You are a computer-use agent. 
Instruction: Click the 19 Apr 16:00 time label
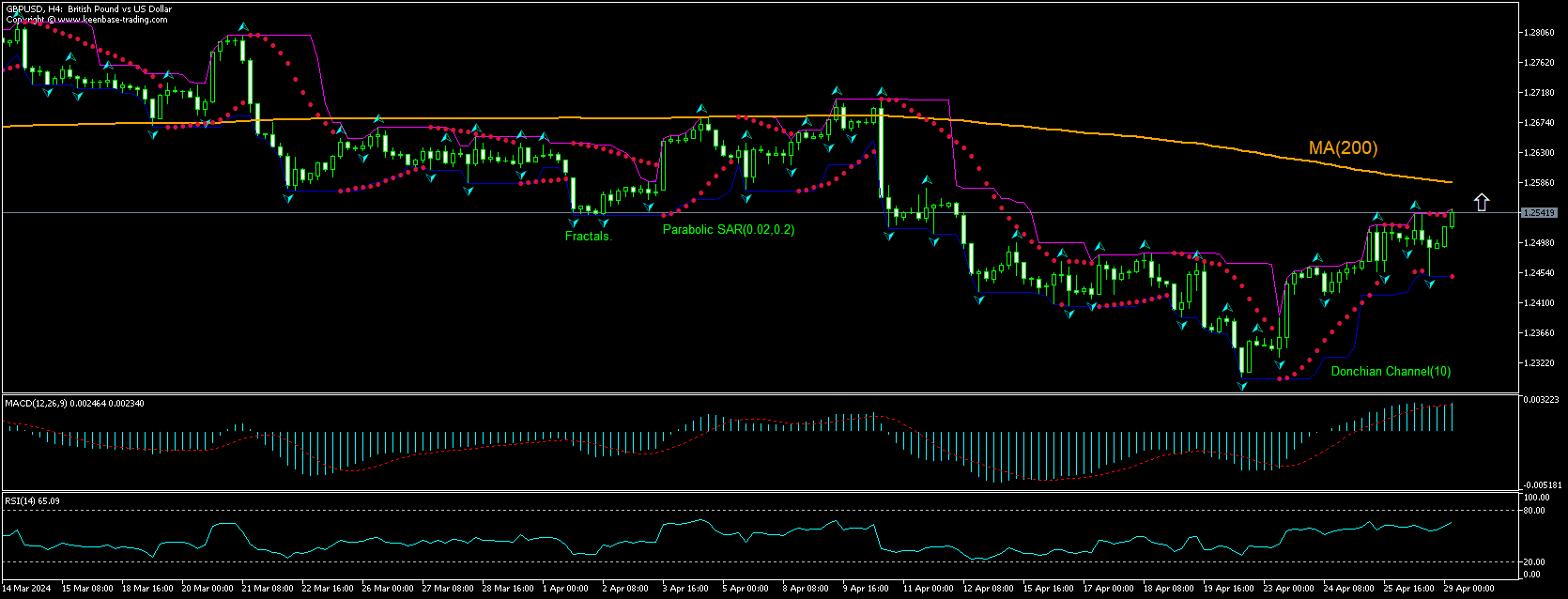tap(1229, 589)
